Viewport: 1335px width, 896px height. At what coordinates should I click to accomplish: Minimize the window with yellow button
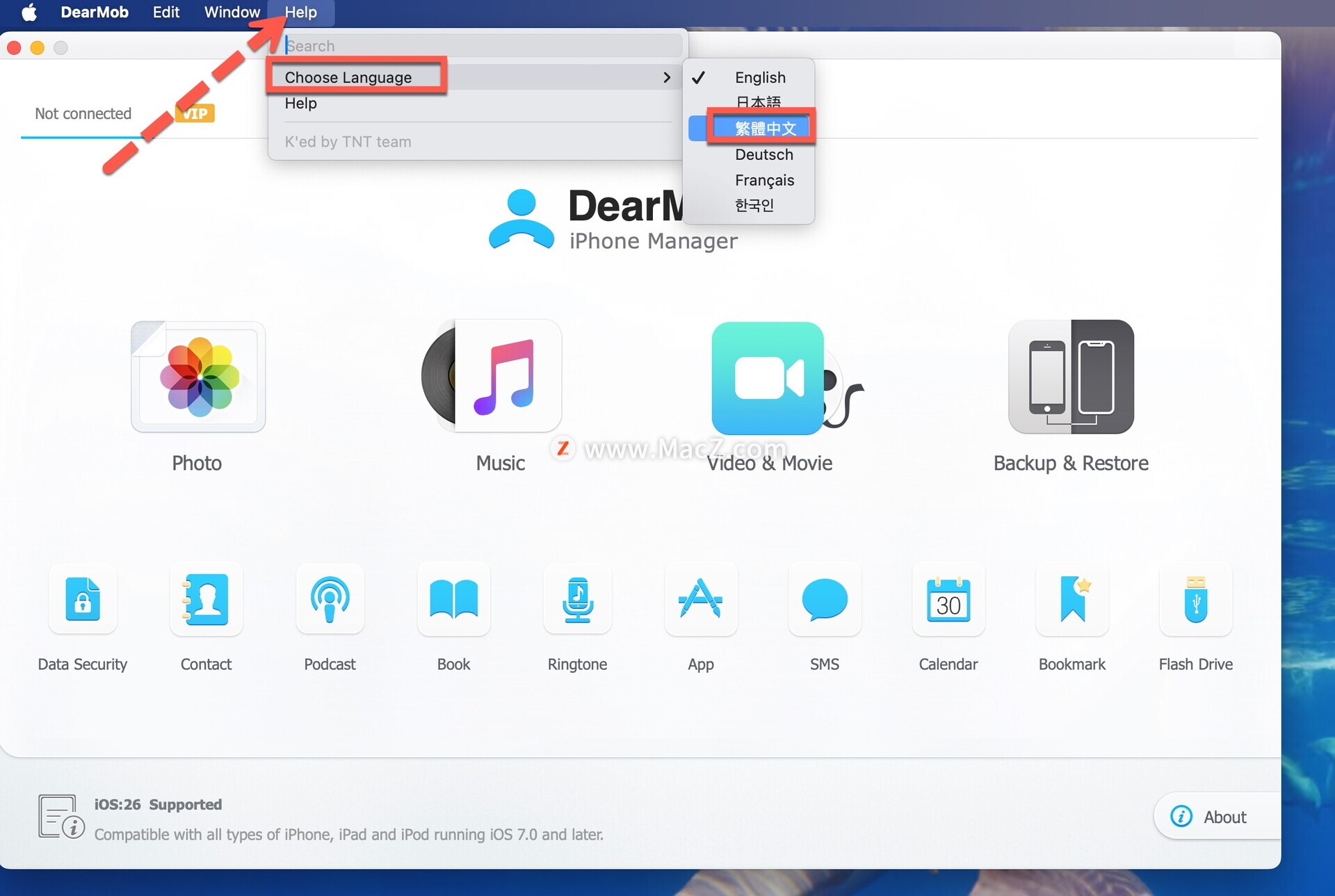pyautogui.click(x=38, y=47)
